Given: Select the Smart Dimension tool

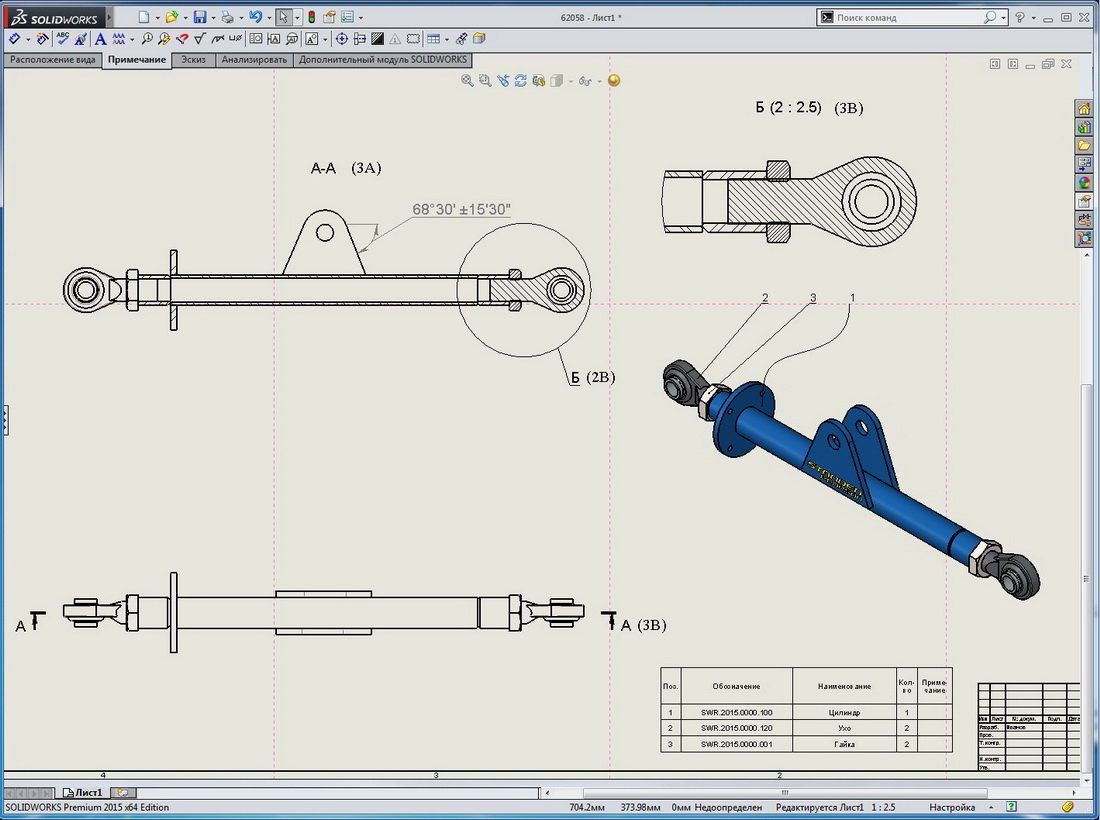Looking at the screenshot, I should [x=15, y=39].
